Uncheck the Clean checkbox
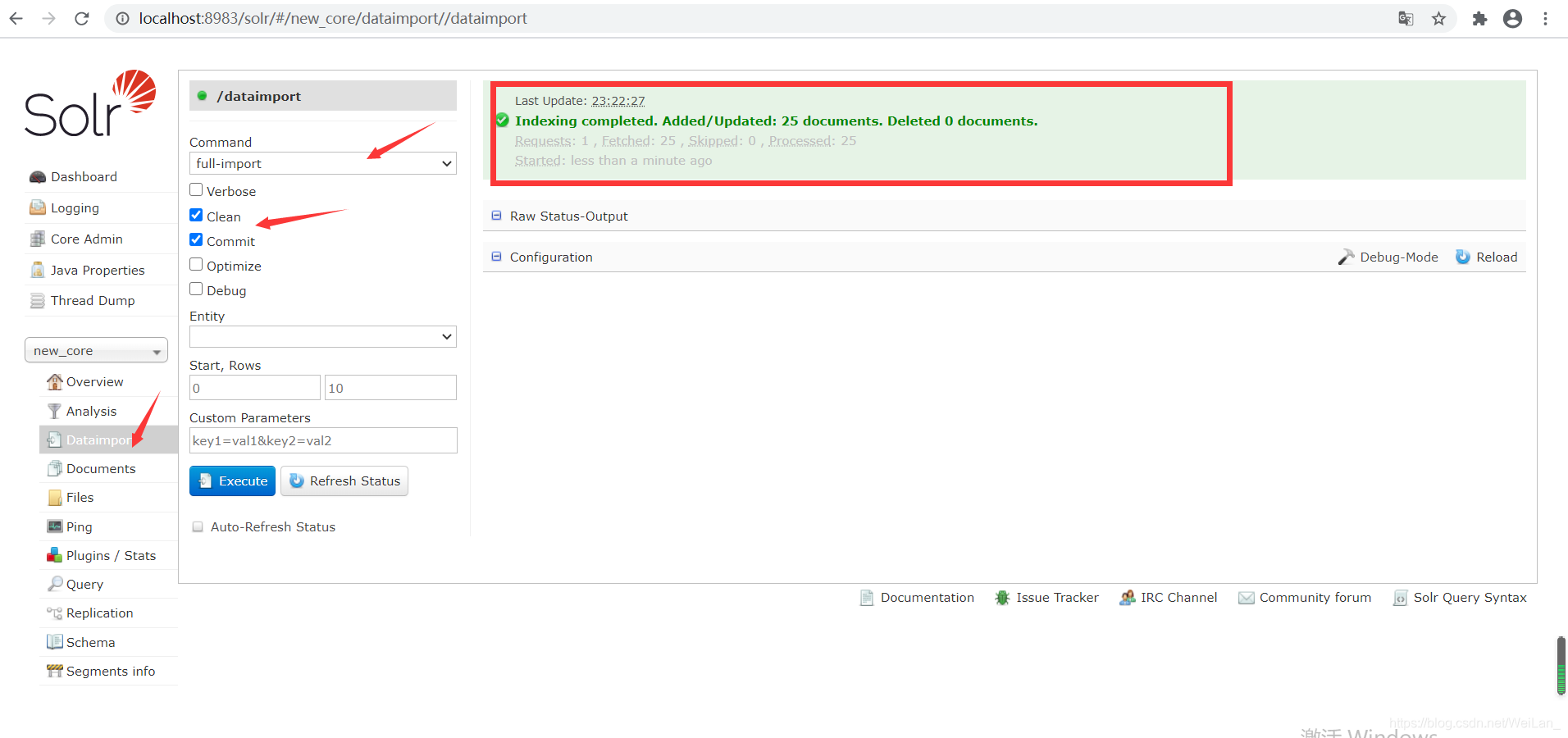The image size is (1568, 738). click(x=196, y=215)
